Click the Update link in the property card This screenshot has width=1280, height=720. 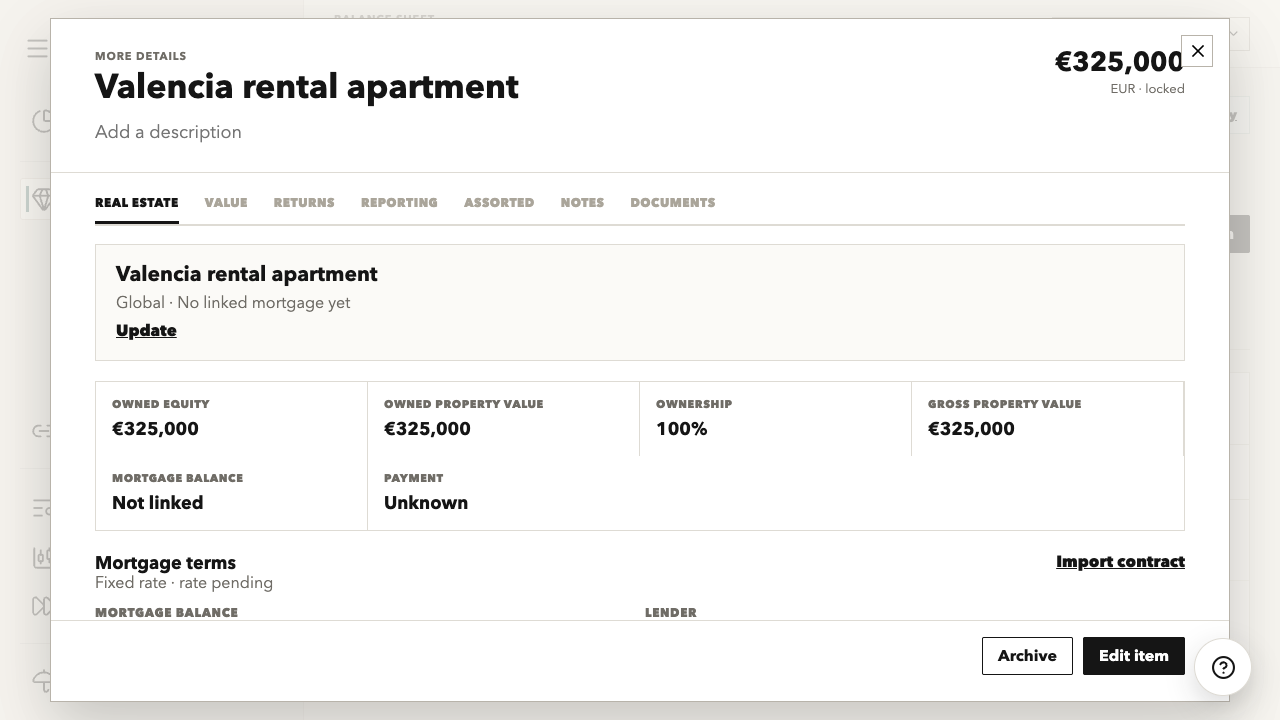(x=146, y=331)
